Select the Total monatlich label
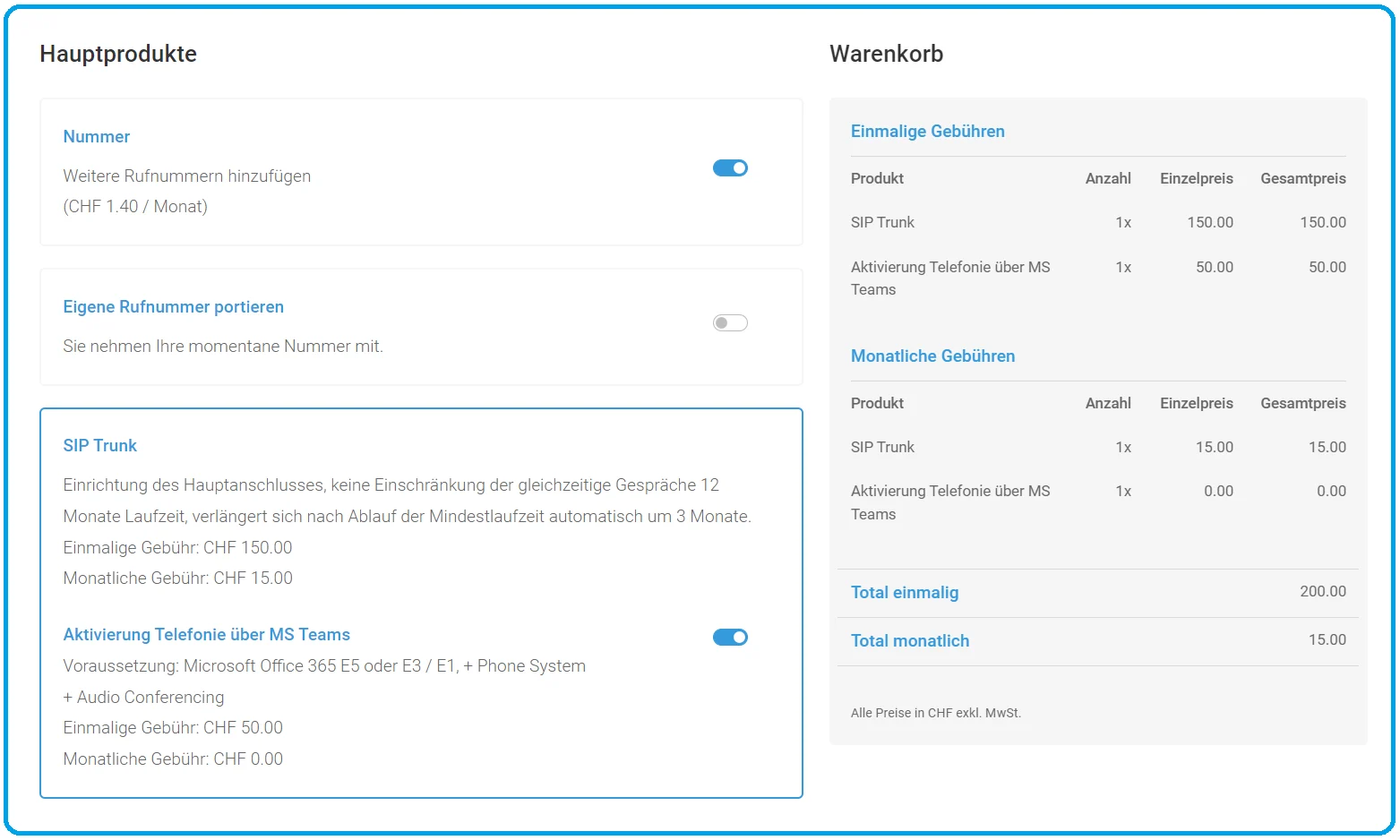 click(910, 641)
